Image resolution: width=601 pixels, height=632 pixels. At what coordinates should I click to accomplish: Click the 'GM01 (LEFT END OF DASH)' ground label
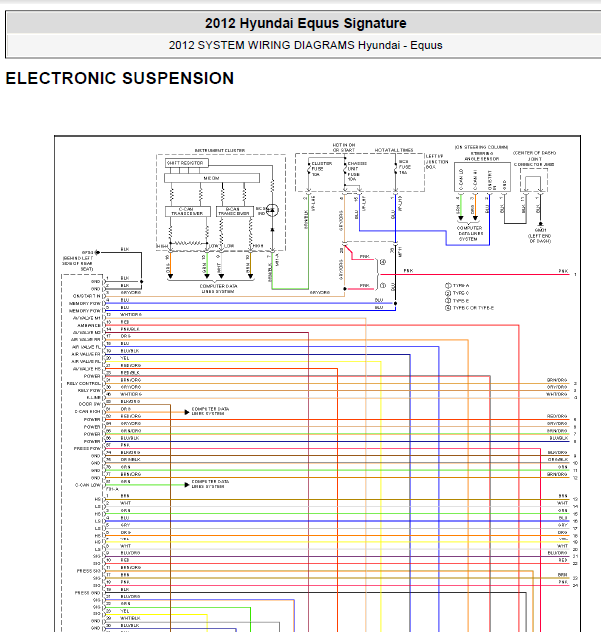click(540, 236)
